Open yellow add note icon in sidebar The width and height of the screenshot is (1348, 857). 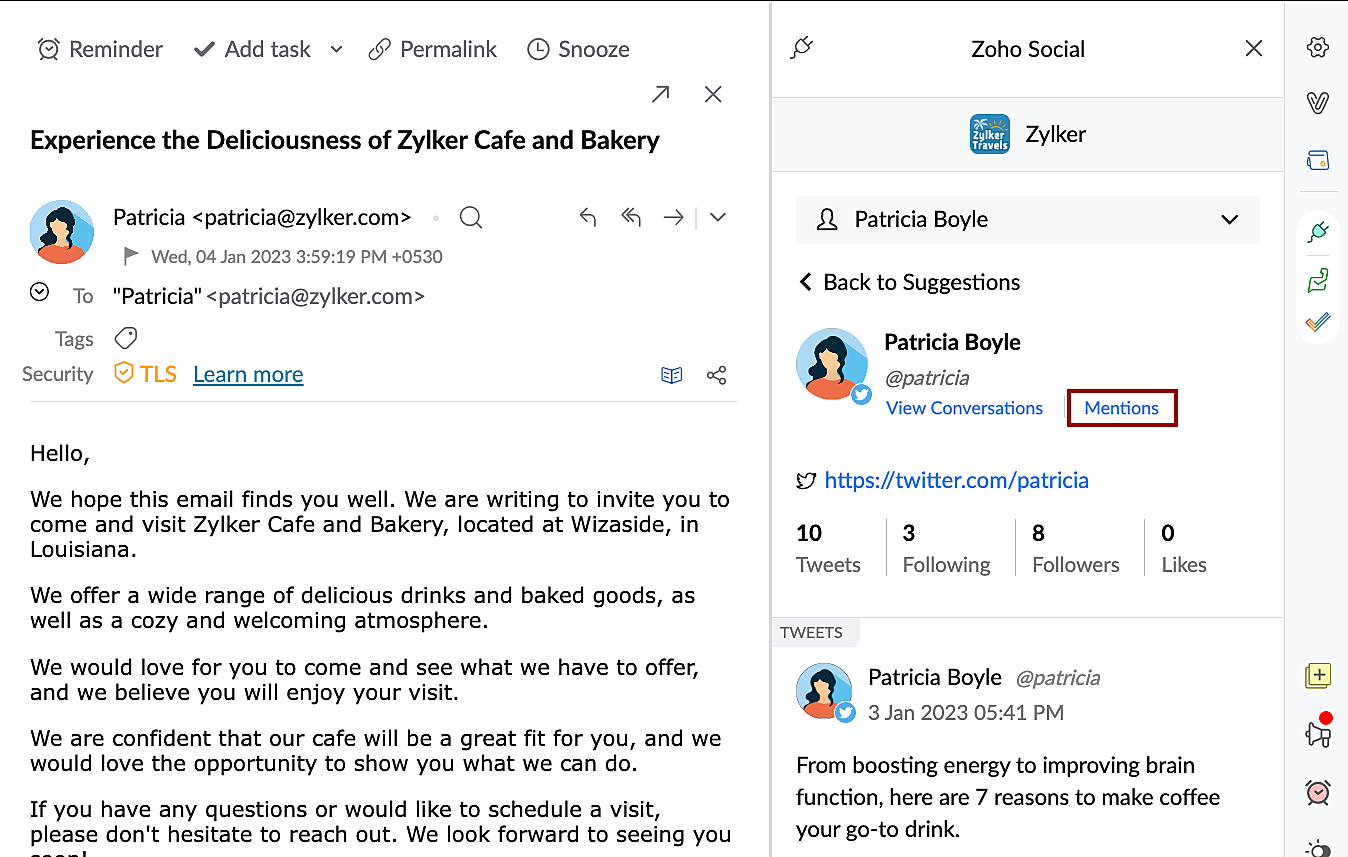1318,676
